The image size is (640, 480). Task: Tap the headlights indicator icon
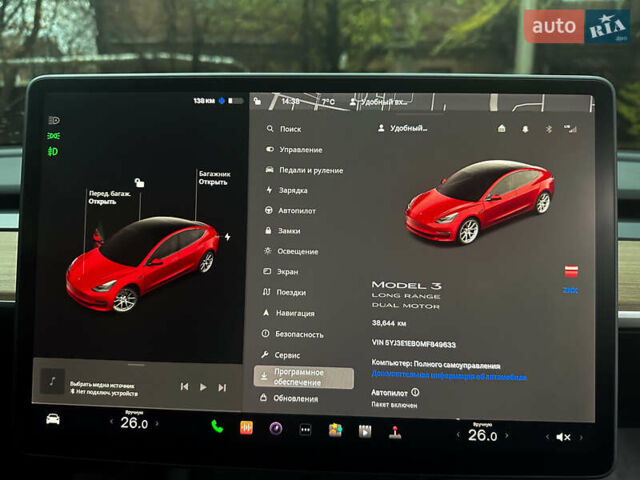pyautogui.click(x=54, y=120)
